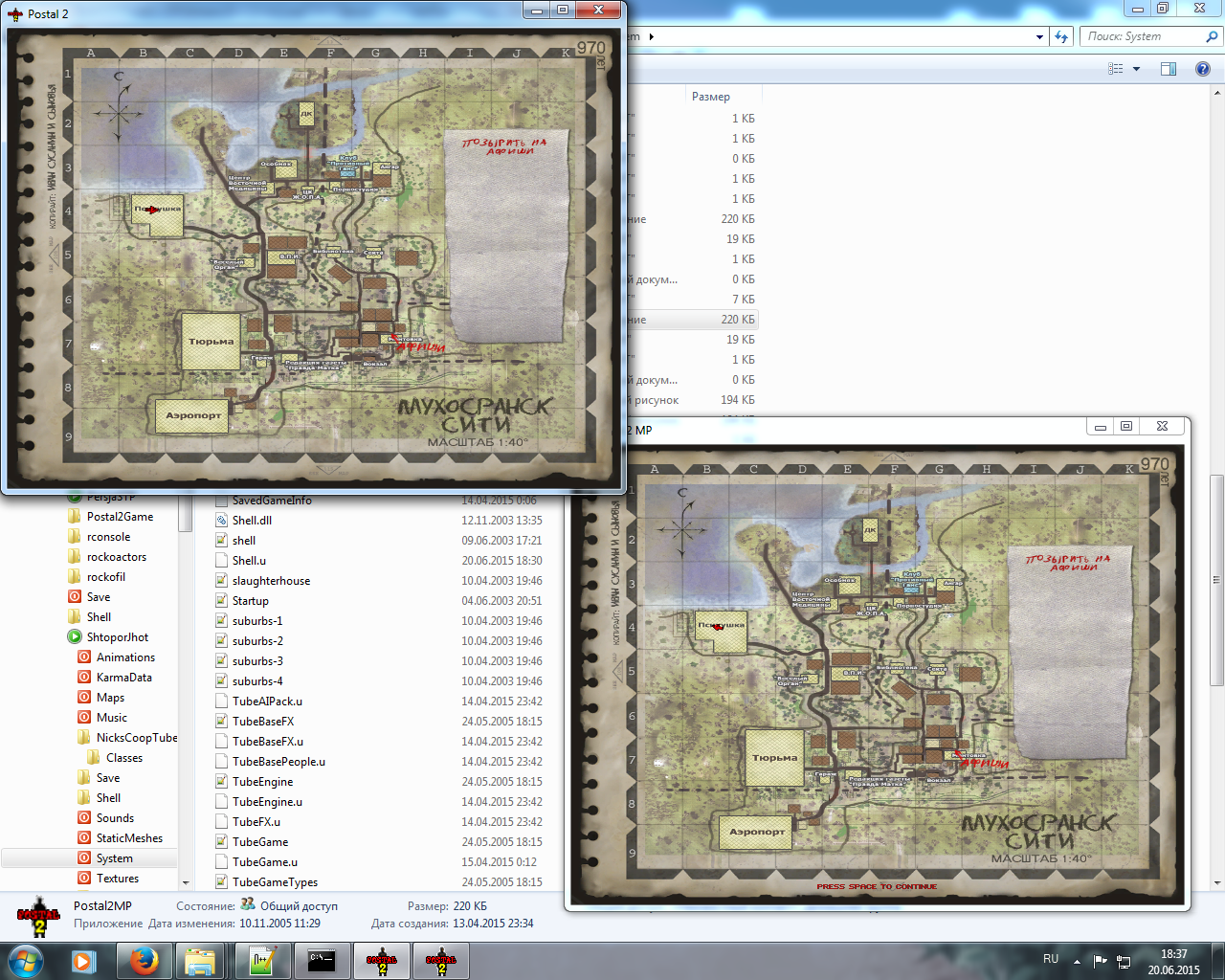This screenshot has width=1225, height=980.
Task: Select the TubeGame image file
Action: click(x=260, y=842)
